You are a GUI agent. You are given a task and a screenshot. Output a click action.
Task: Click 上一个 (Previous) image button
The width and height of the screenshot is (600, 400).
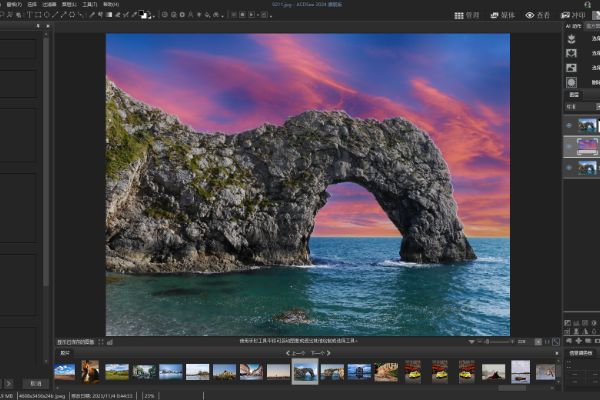(298, 353)
